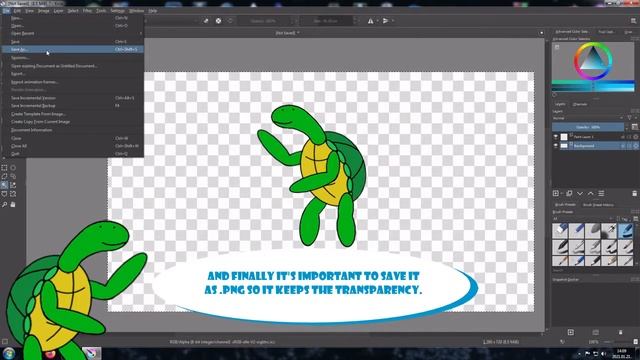Choose Close All in File menu
640x360 pixels.
pyautogui.click(x=73, y=146)
